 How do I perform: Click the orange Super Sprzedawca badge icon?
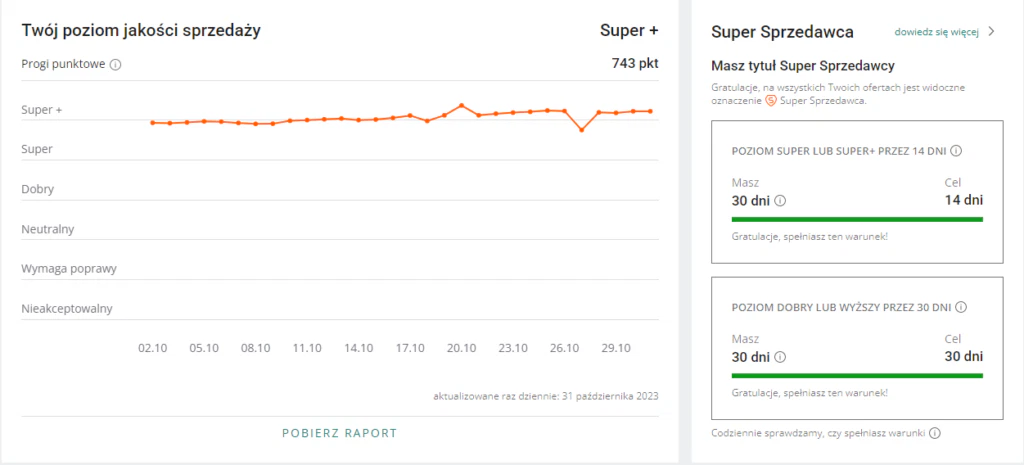coord(771,101)
